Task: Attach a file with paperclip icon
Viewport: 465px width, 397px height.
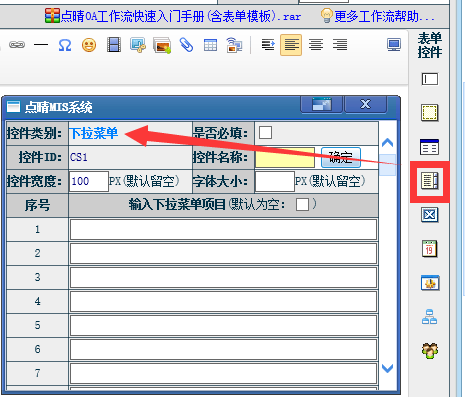Action: click(x=186, y=45)
